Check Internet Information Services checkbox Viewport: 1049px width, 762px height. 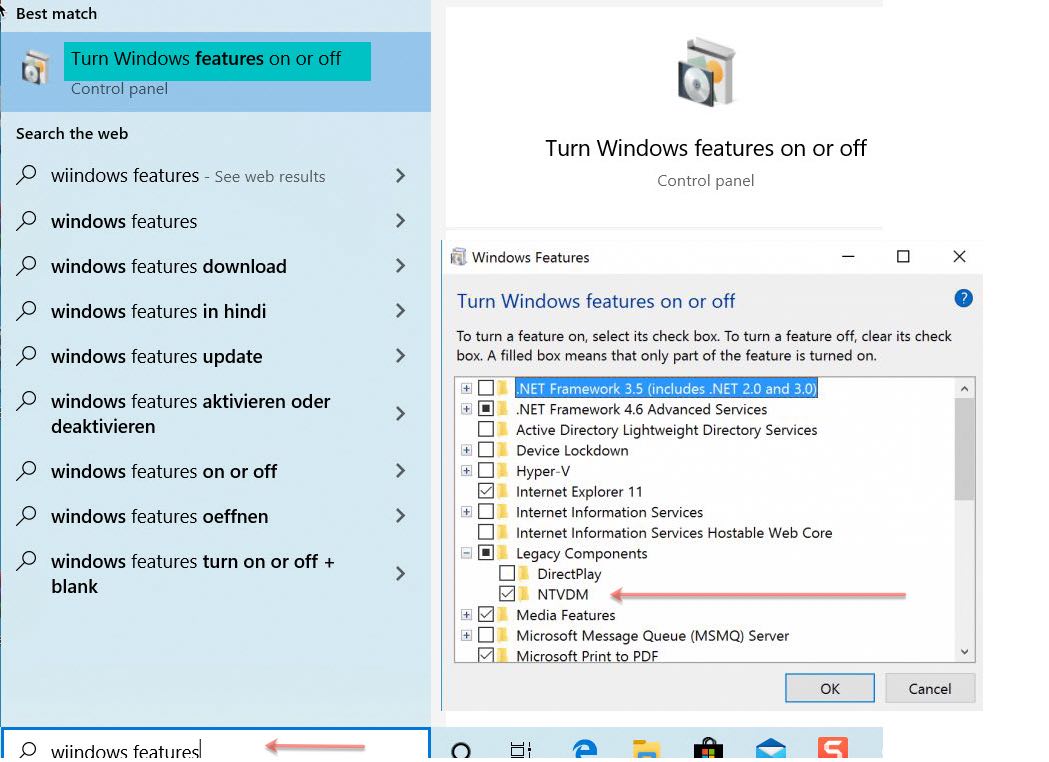click(486, 512)
